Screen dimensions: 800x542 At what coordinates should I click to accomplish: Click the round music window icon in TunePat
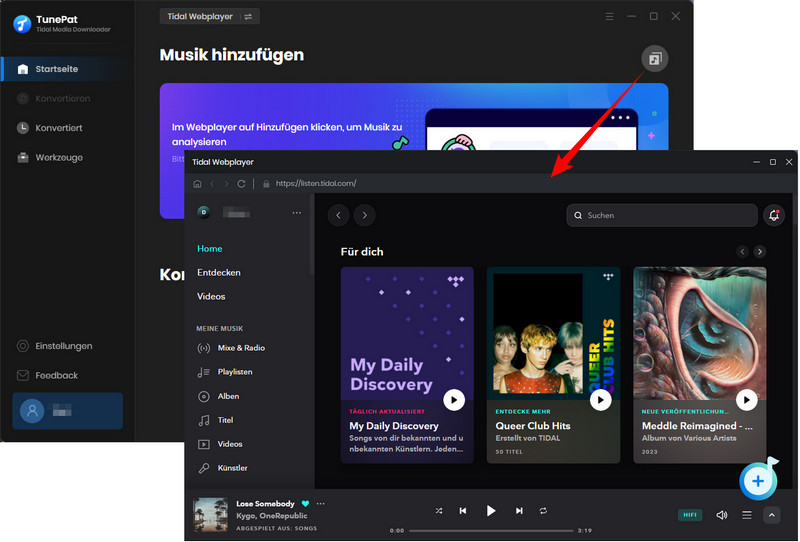pyautogui.click(x=655, y=59)
